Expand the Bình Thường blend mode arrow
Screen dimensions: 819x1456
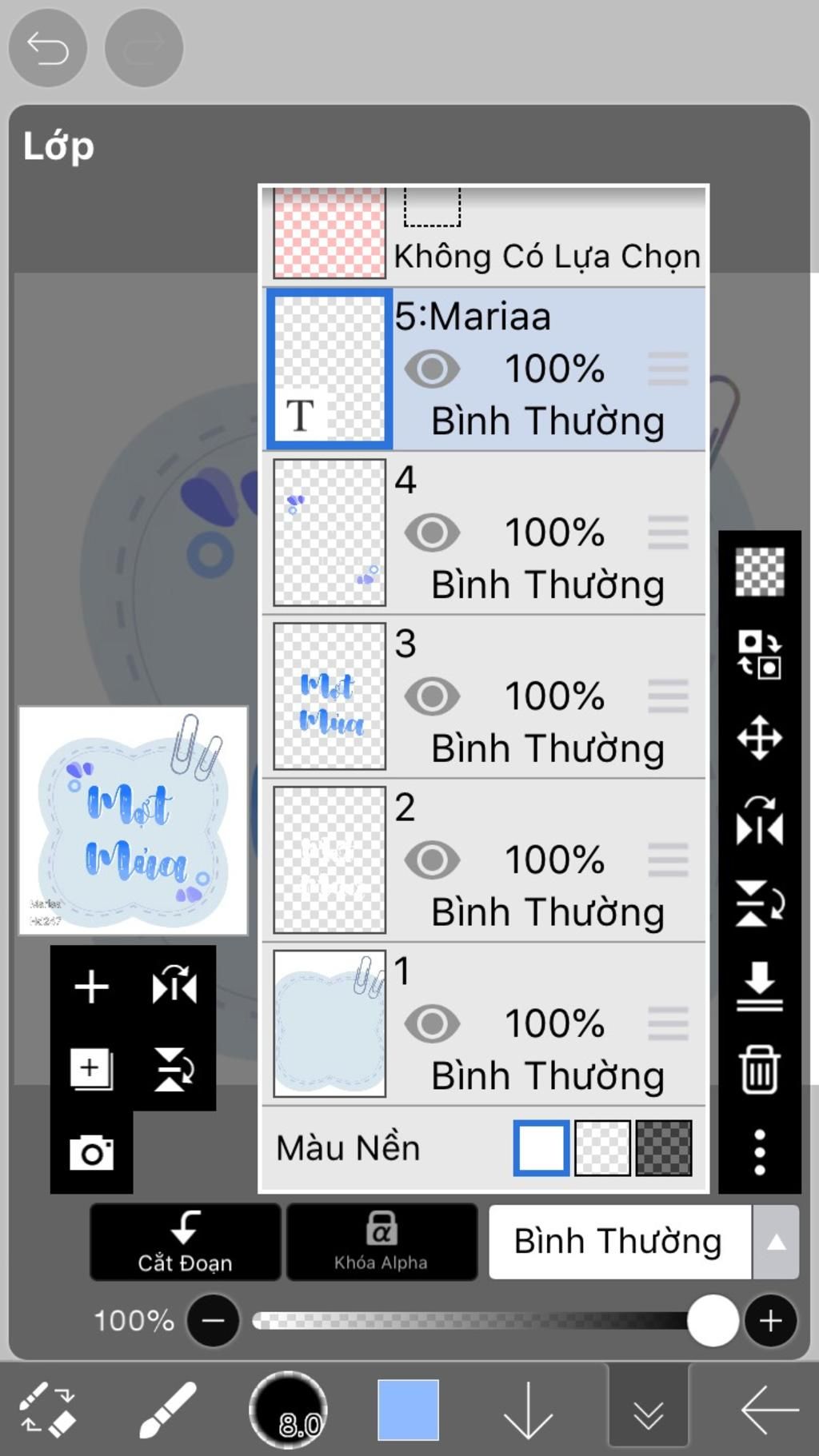(776, 1242)
